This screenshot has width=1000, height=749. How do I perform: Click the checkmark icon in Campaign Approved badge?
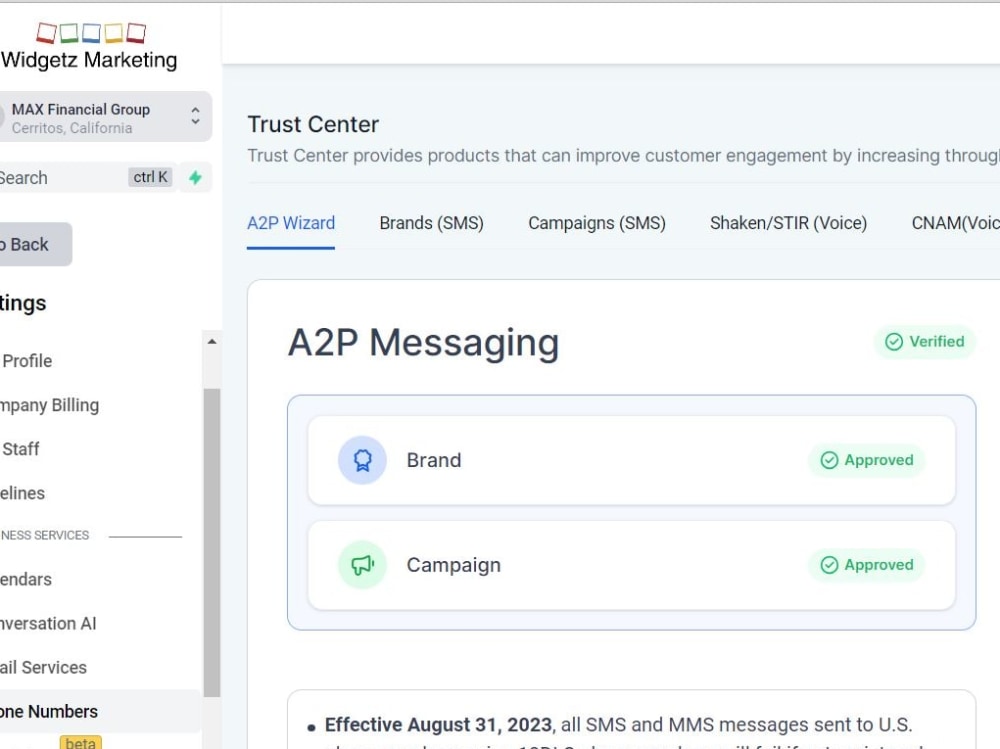click(829, 565)
